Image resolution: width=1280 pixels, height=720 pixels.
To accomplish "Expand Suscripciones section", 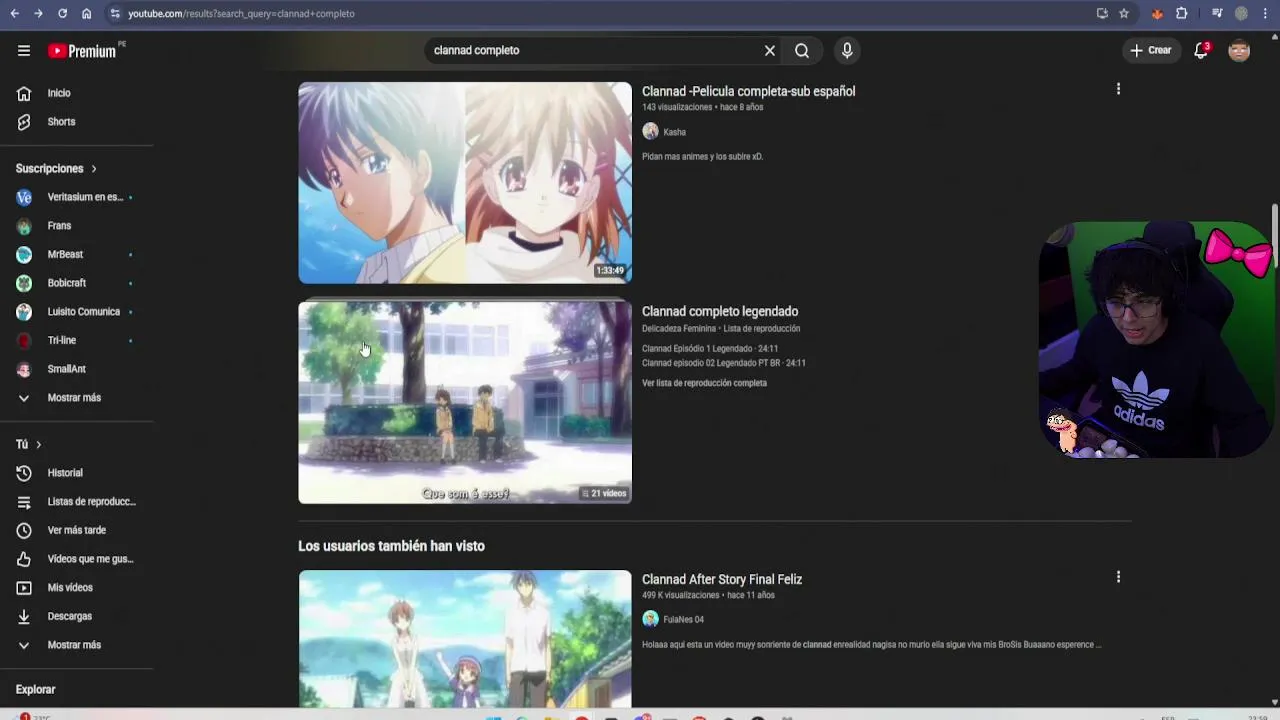I will tap(57, 168).
